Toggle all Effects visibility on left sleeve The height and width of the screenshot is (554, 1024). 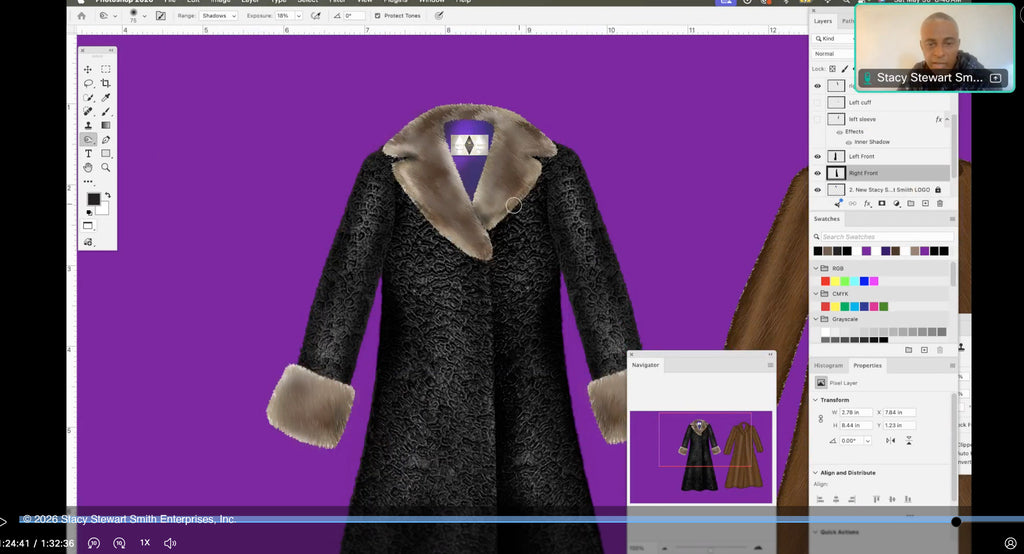(x=839, y=132)
